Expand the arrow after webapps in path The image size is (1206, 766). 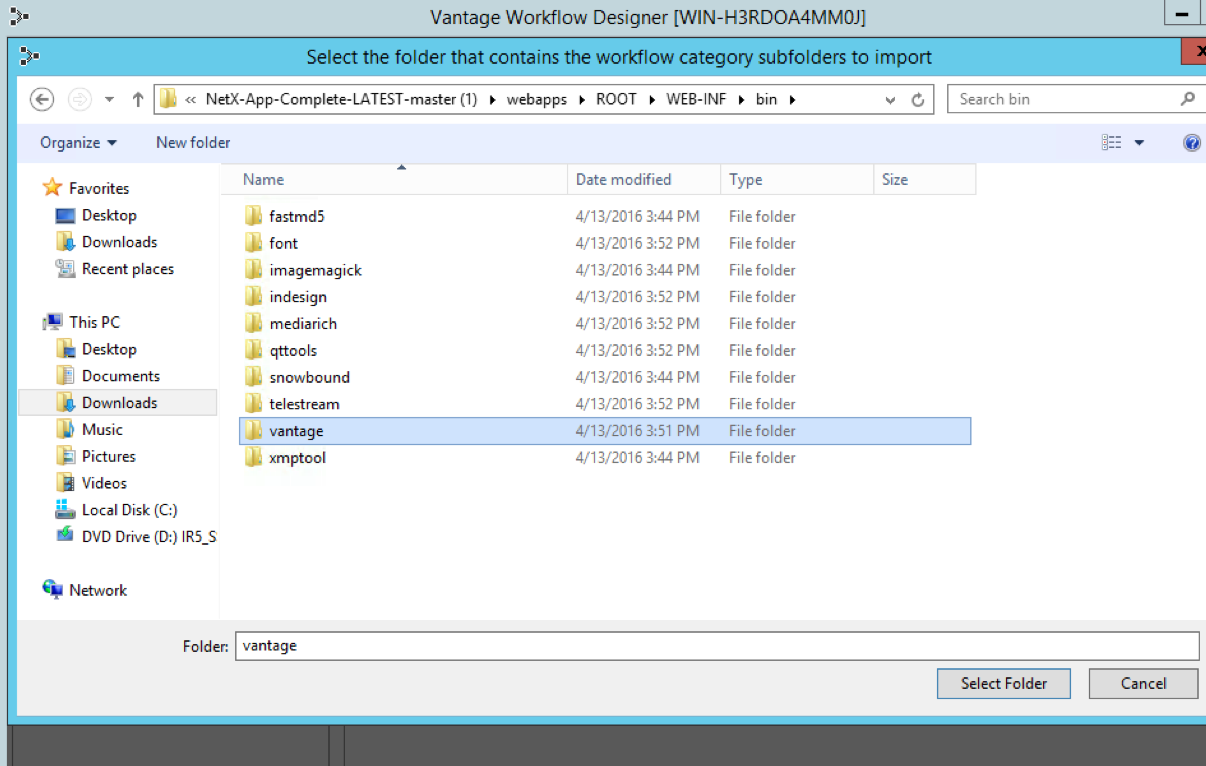(x=581, y=100)
